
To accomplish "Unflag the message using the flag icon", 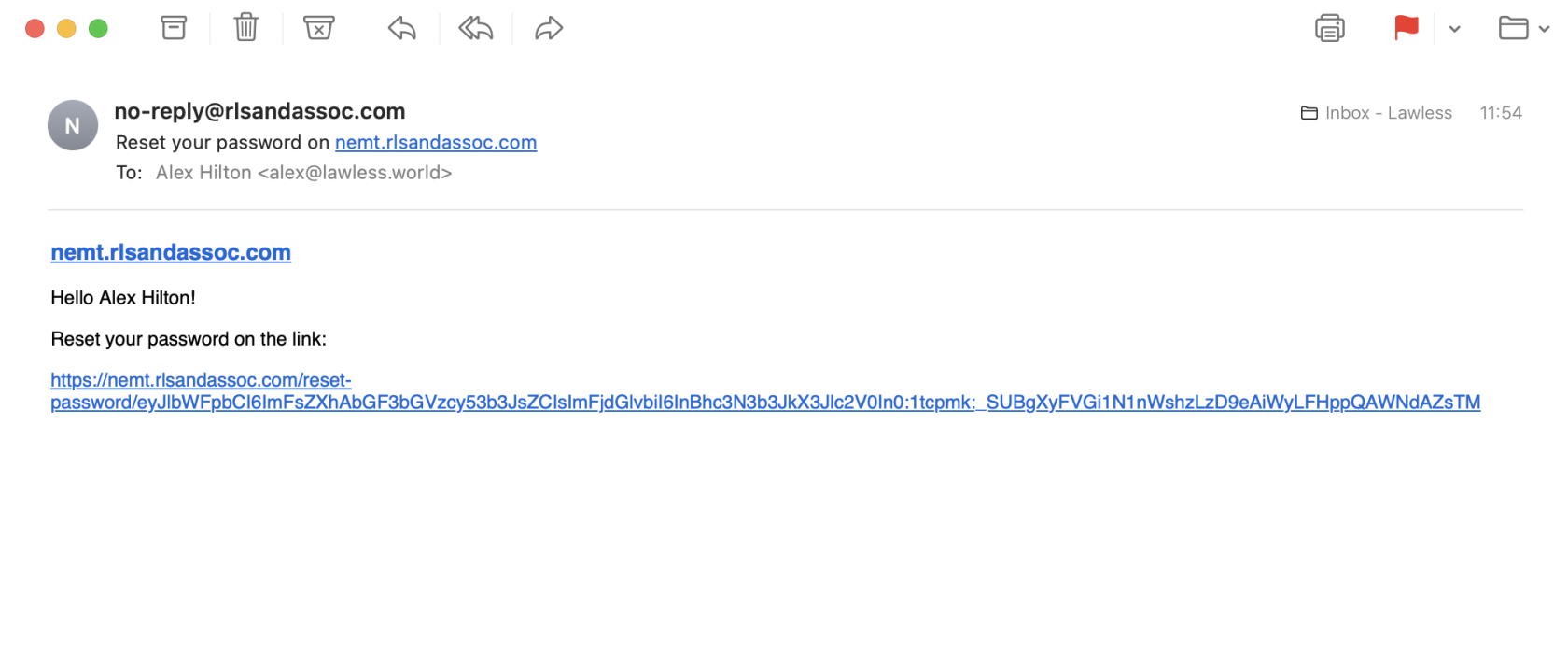I will coord(1406,28).
